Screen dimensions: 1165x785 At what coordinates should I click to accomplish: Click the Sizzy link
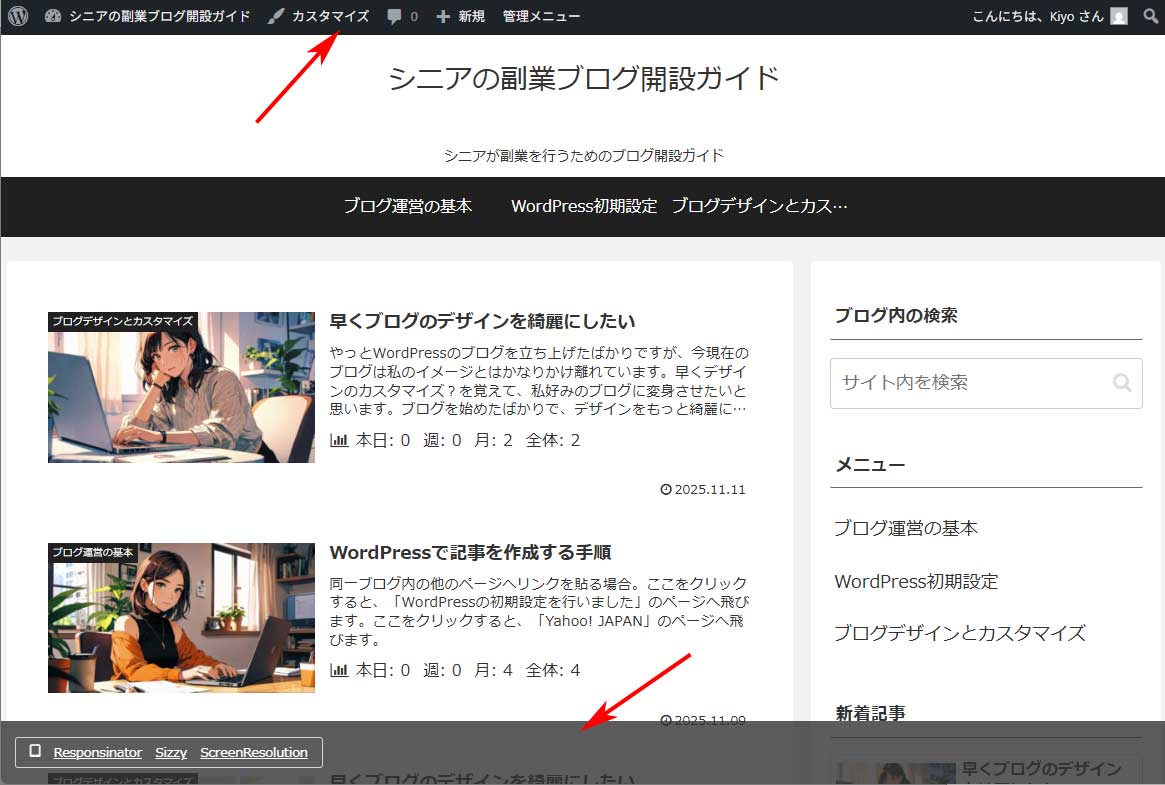click(170, 752)
